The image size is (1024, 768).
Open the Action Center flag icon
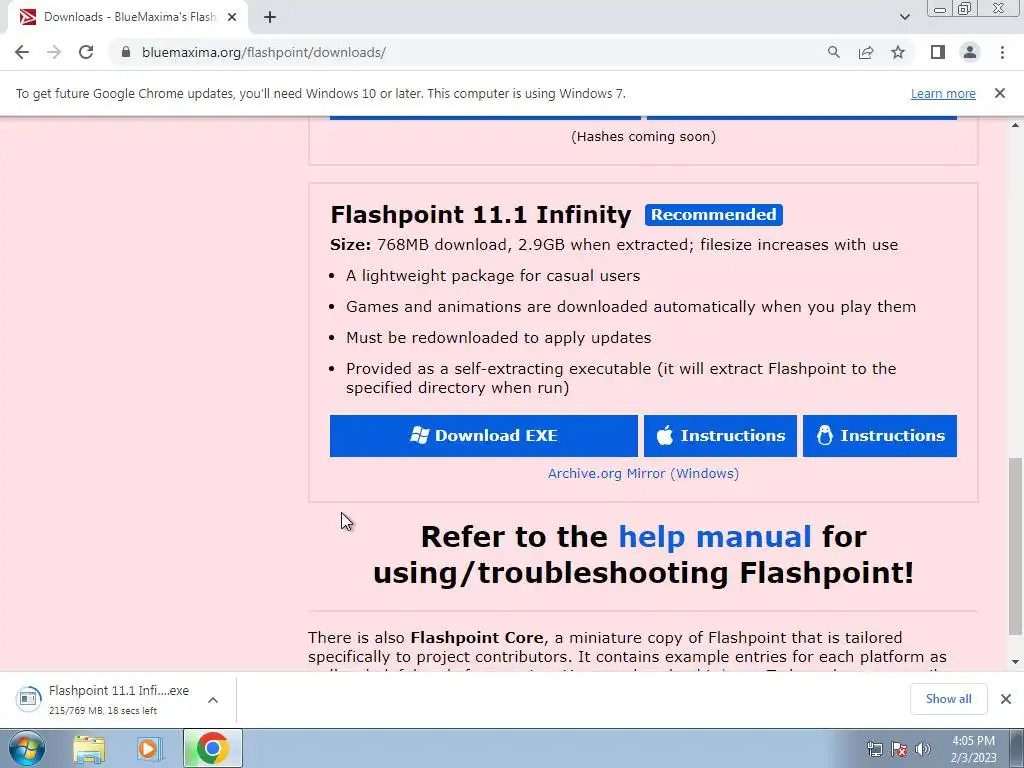pyautogui.click(x=899, y=749)
